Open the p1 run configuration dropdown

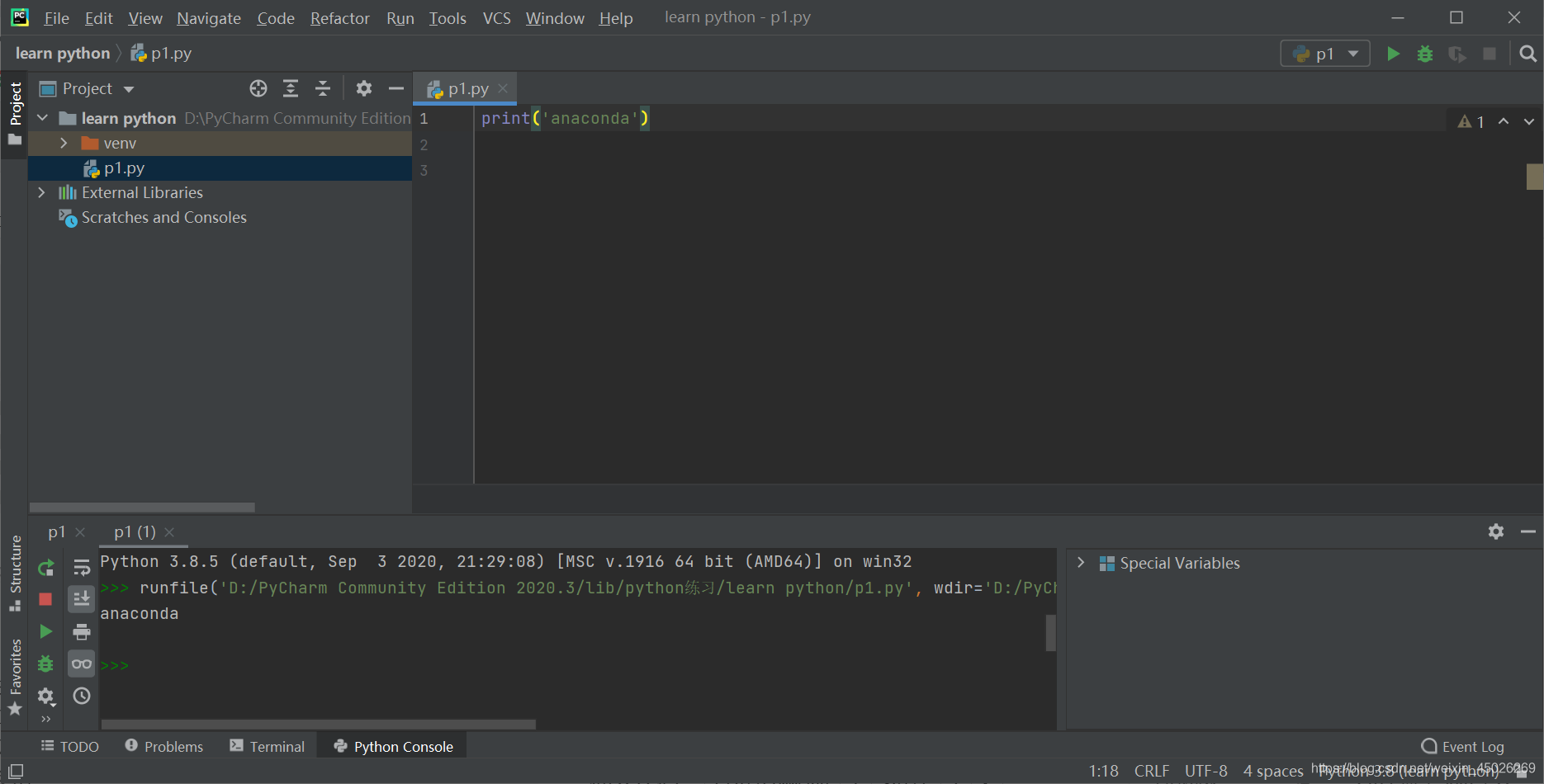1325,54
